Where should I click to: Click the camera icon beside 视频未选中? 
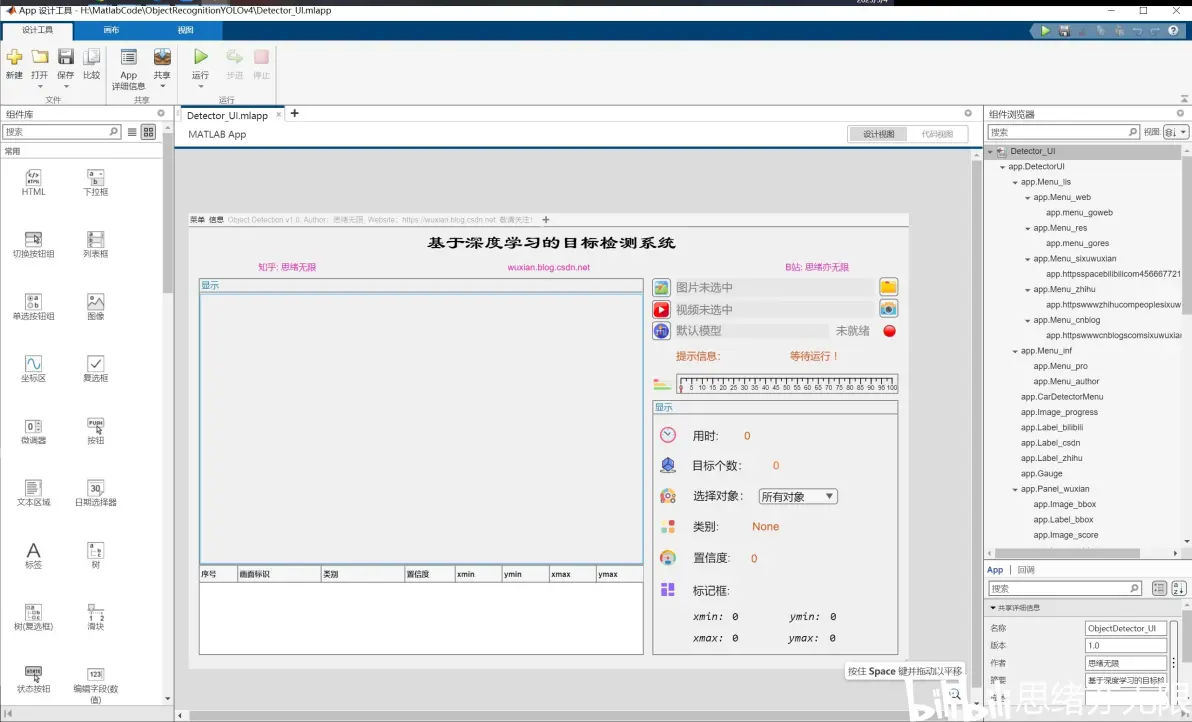tap(888, 309)
